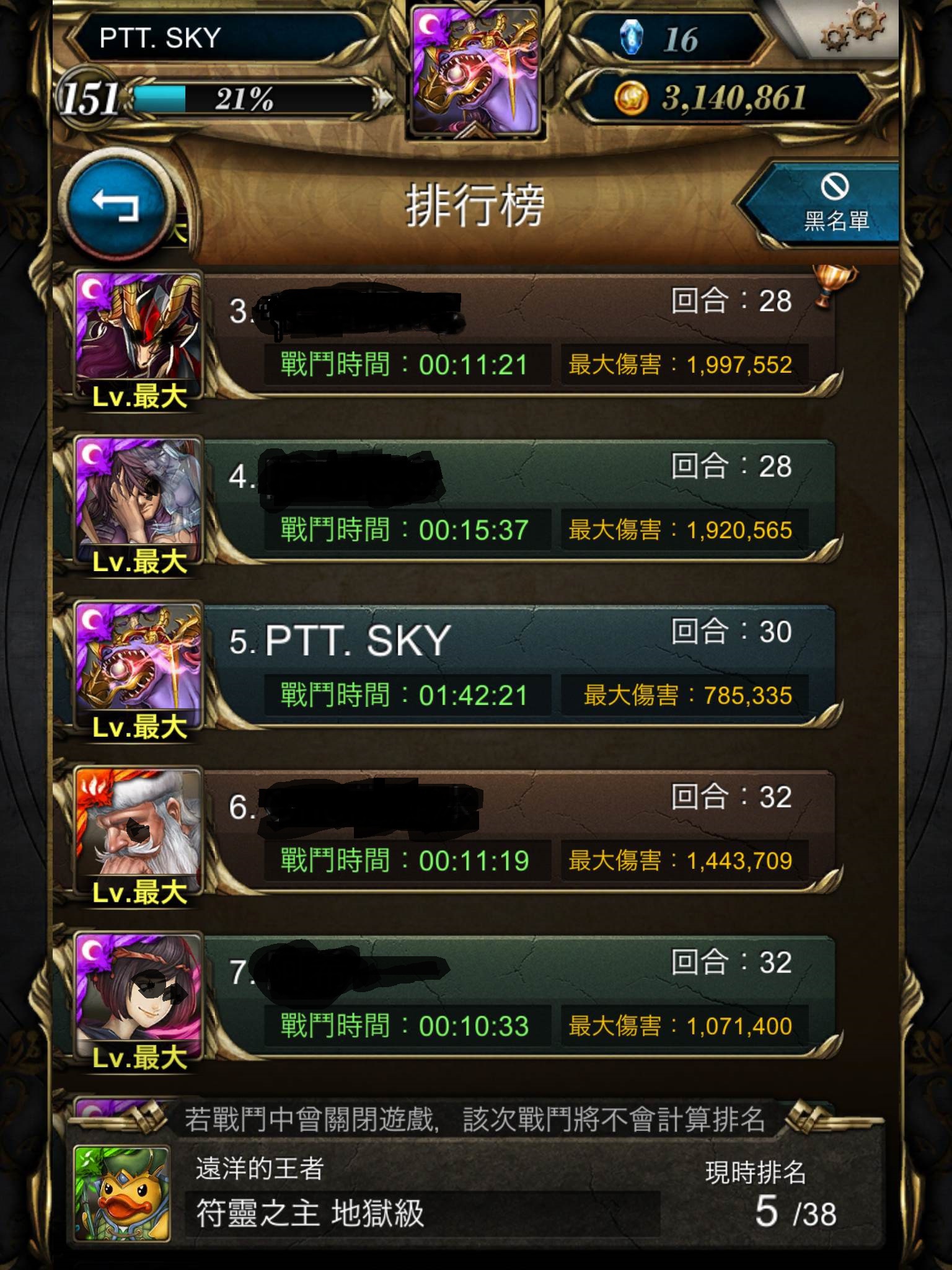Tap the trophy icon on rank 3 entry

coord(834,285)
